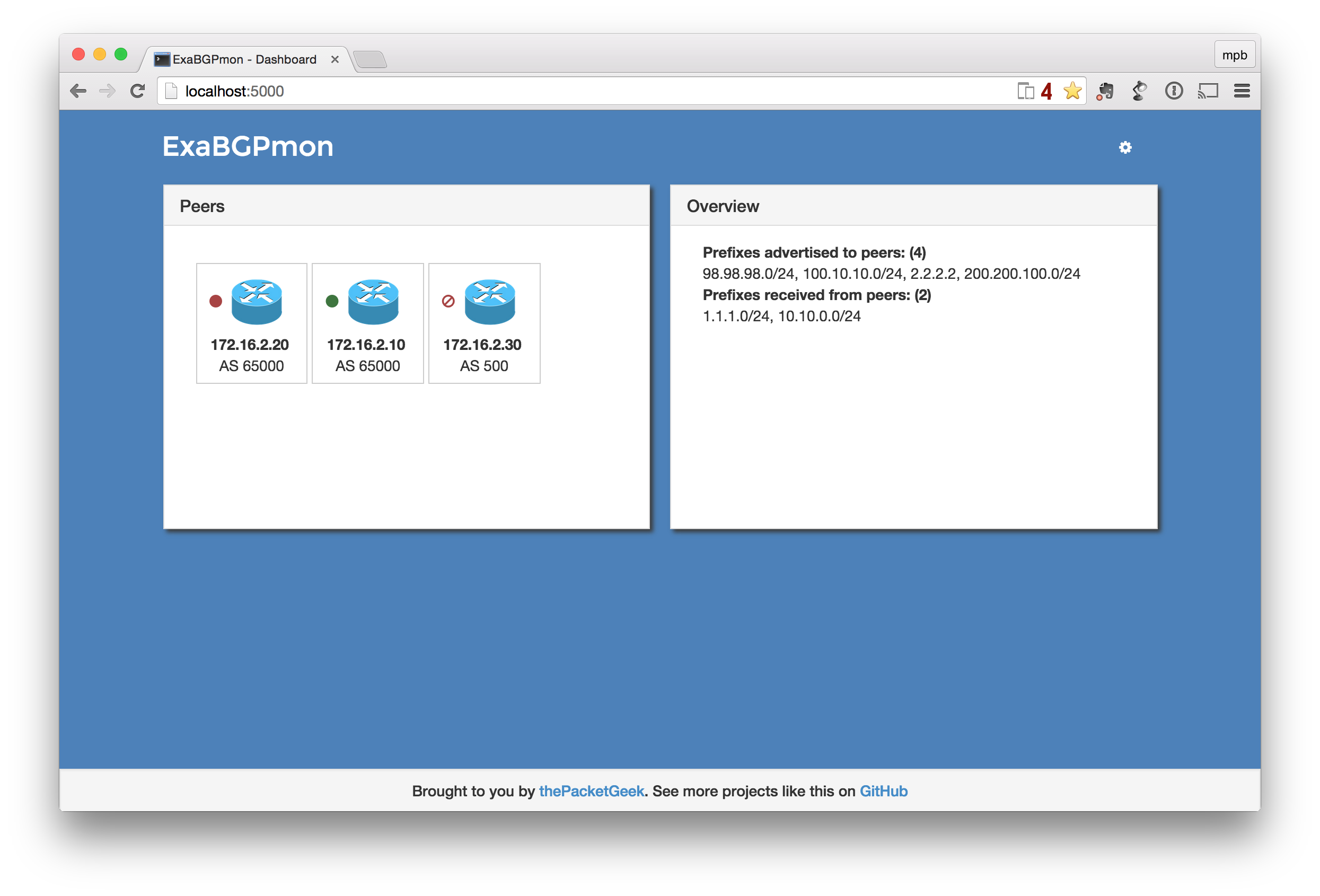The width and height of the screenshot is (1320, 896).
Task: Click the green status dot of 172.16.2.10
Action: pos(332,301)
